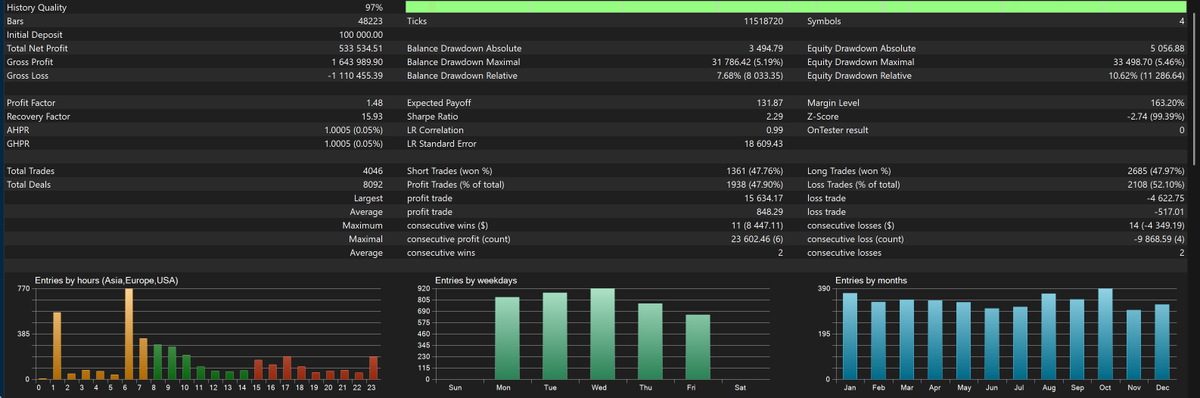Select the Equity Drawdown Absolute value 5 056.88
The height and width of the screenshot is (398, 1200).
1167,48
